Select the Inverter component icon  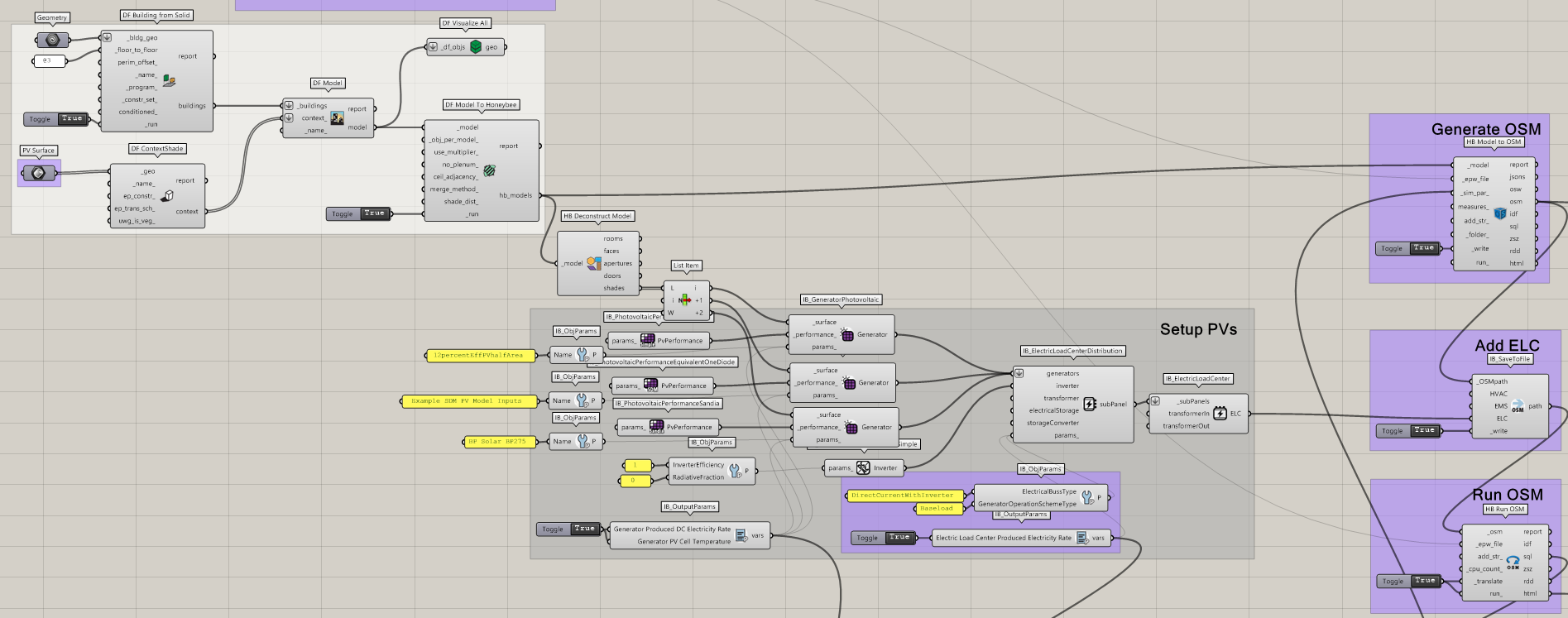863,468
